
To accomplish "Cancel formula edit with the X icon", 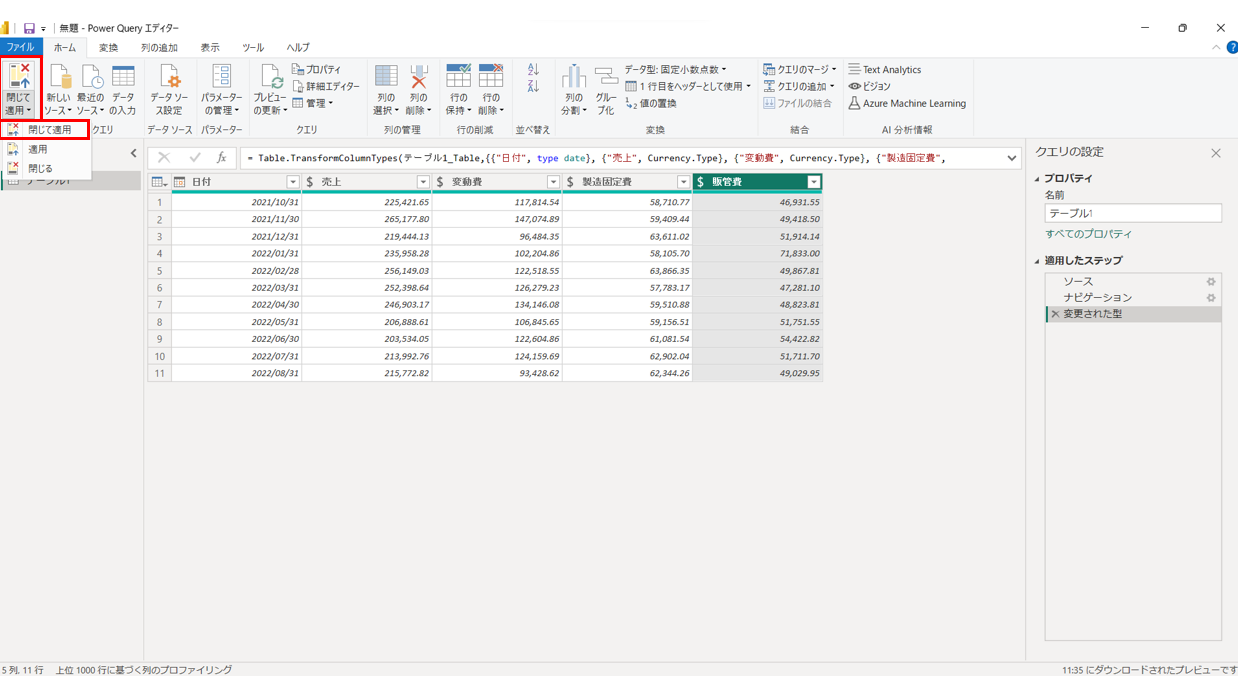I will [164, 158].
